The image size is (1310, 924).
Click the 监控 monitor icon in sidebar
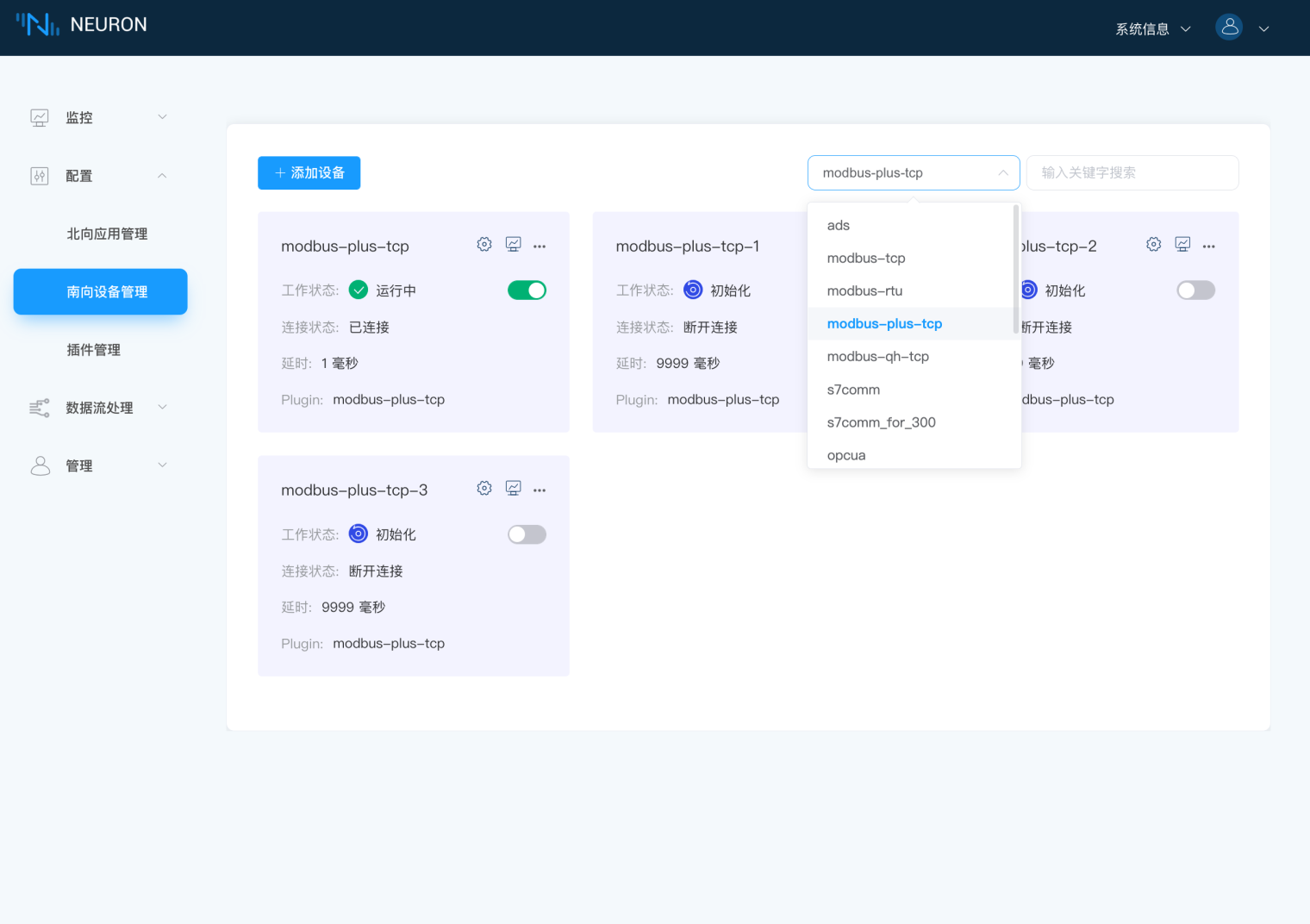click(x=40, y=117)
